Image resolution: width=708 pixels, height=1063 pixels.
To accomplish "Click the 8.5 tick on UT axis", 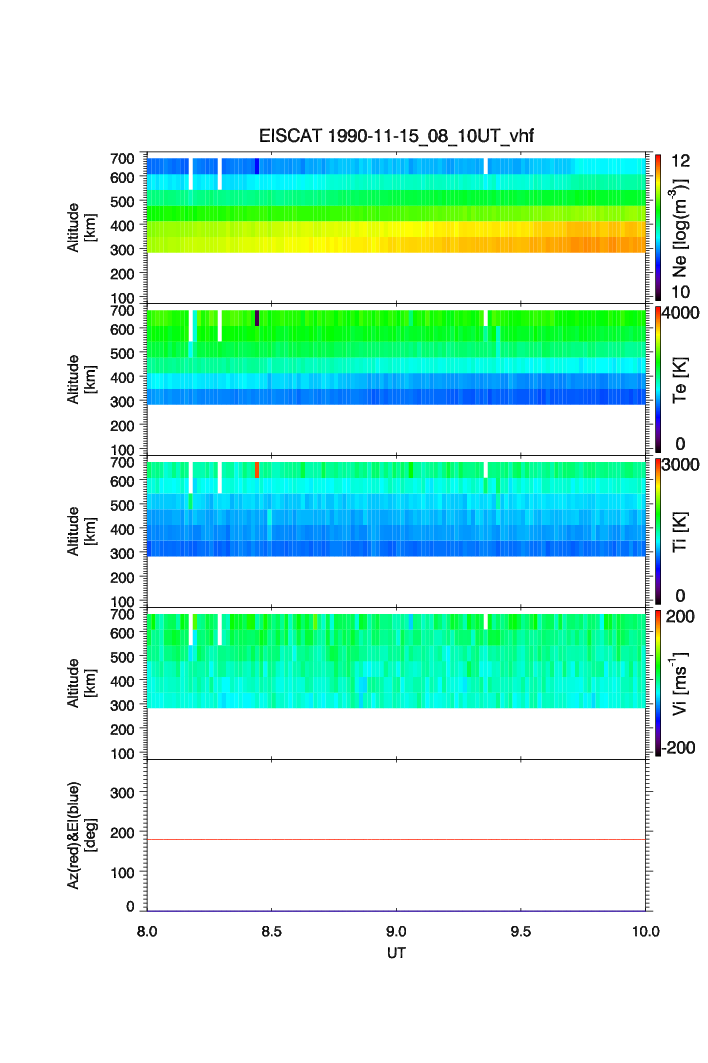I will click(271, 931).
